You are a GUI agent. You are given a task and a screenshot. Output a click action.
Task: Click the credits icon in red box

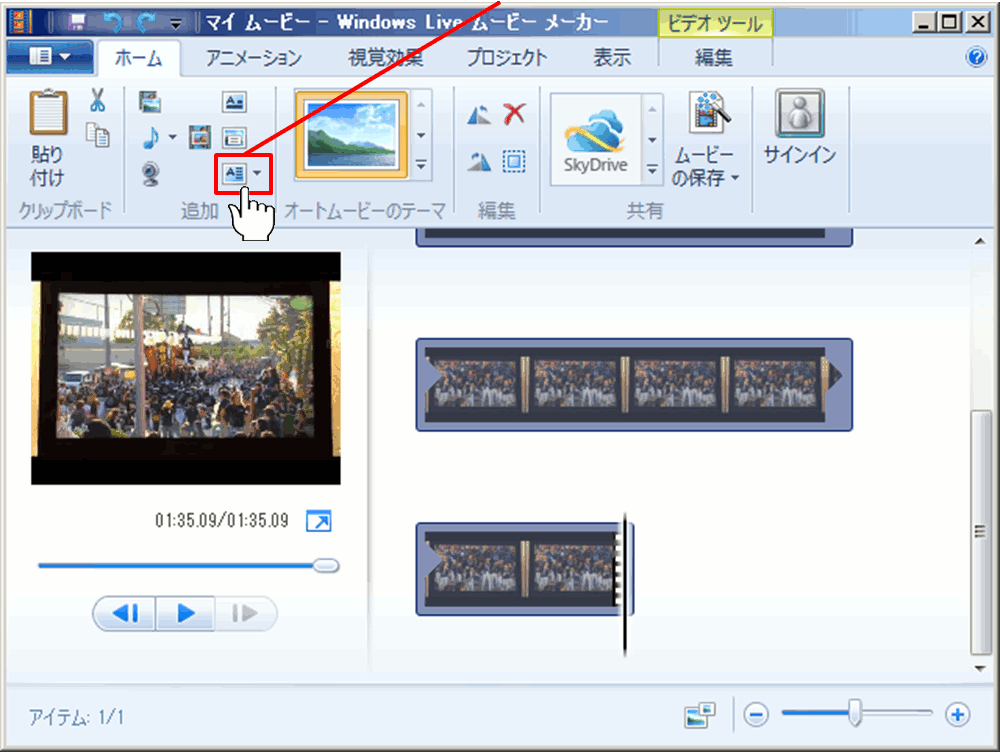pos(234,174)
